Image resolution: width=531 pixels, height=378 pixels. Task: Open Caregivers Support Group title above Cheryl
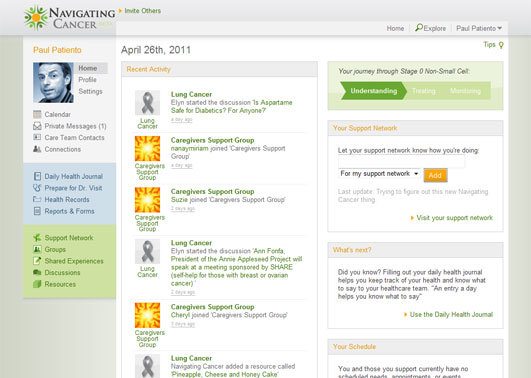pos(212,307)
